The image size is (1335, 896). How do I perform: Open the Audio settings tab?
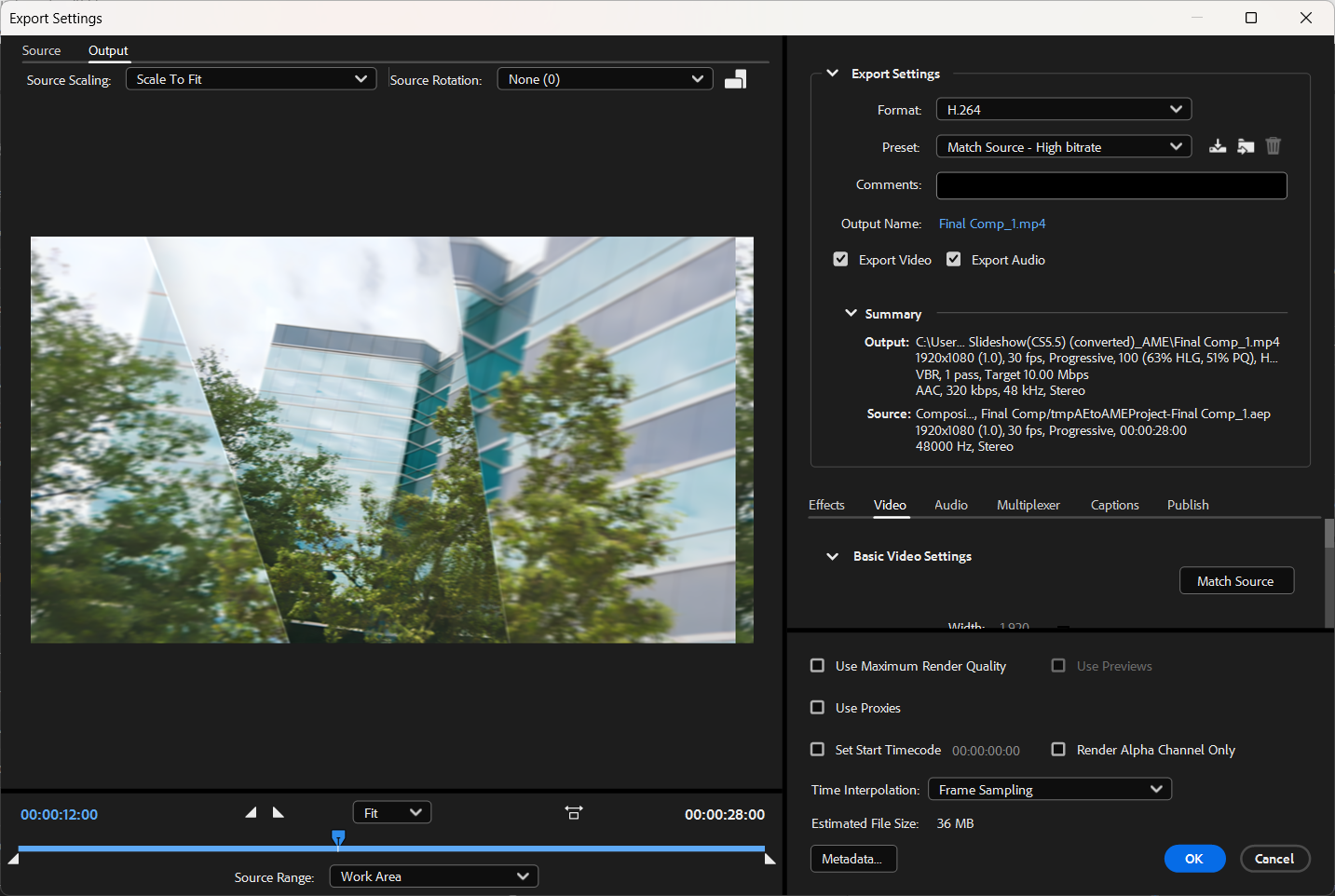click(950, 505)
